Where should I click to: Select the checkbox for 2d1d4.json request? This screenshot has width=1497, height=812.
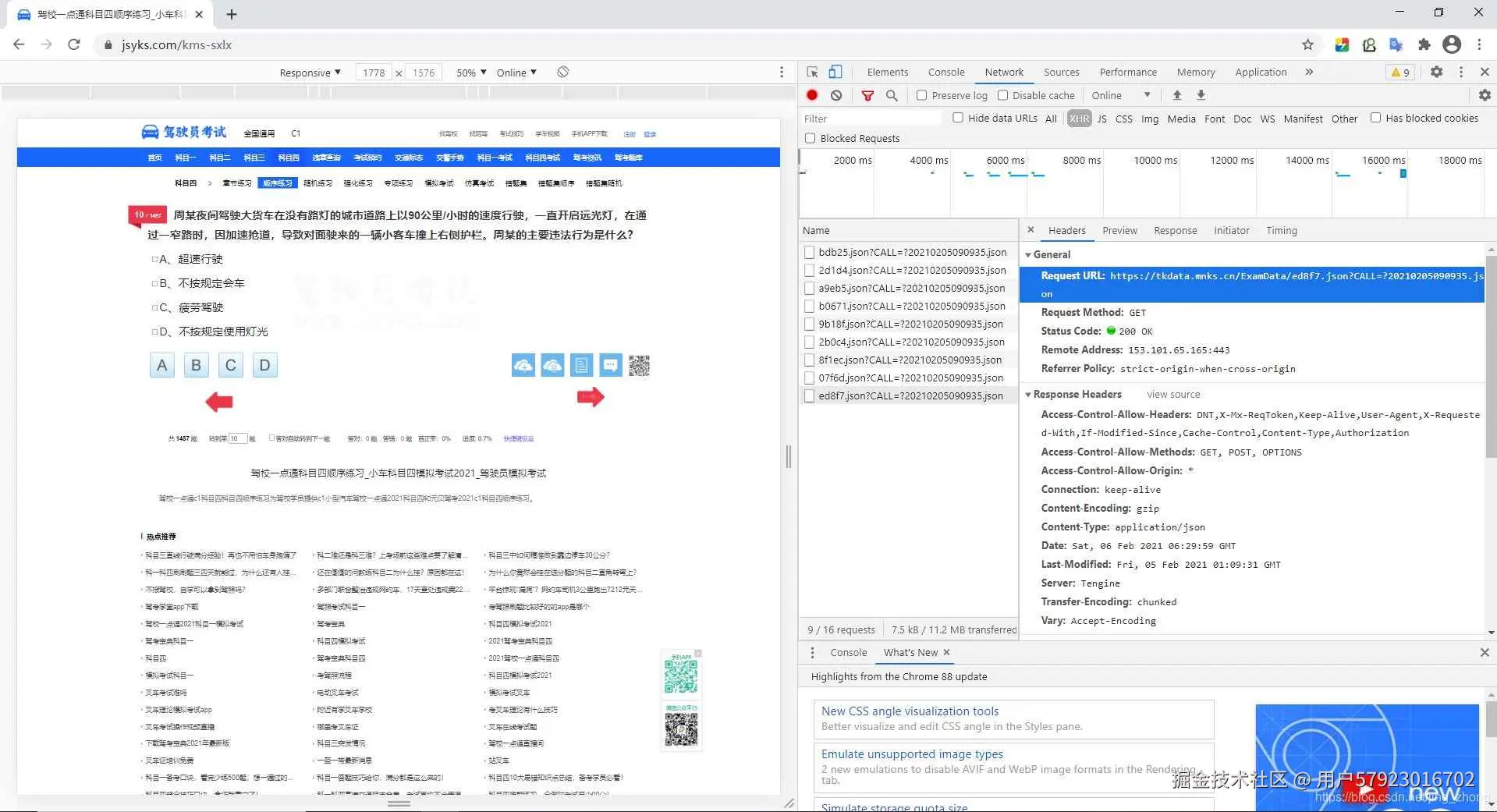(x=810, y=270)
